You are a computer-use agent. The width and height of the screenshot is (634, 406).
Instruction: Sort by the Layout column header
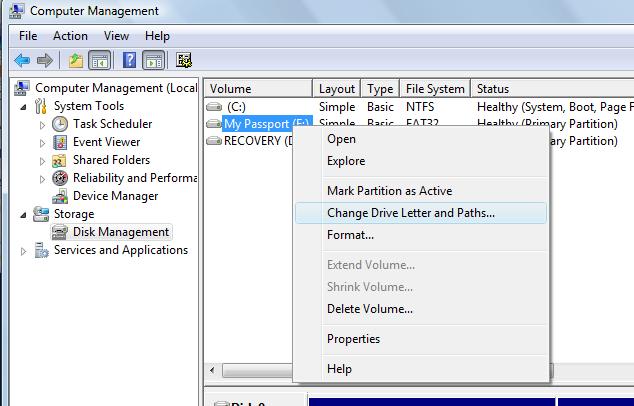point(336,89)
